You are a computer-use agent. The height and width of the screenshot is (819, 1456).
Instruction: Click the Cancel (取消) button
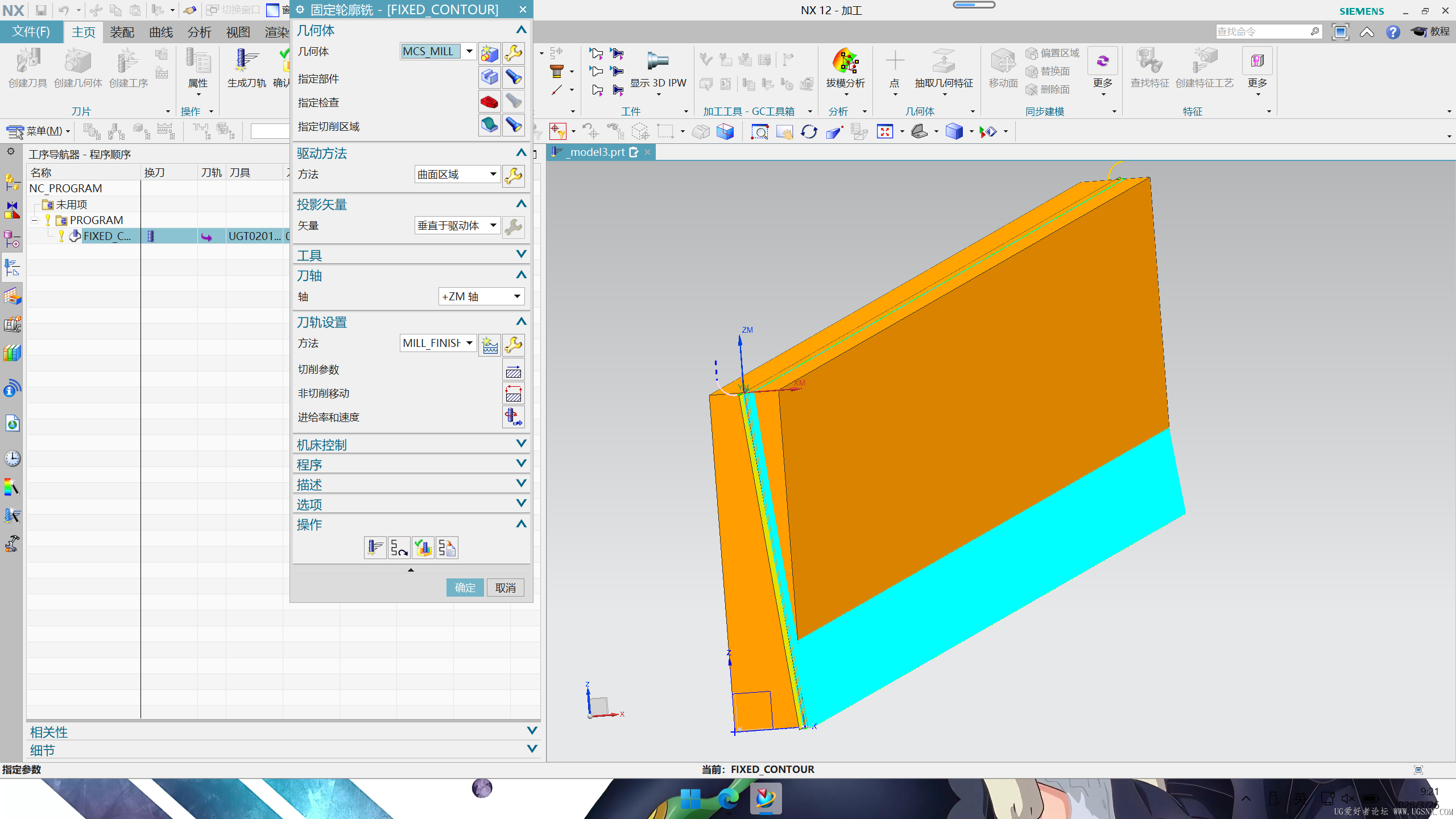pos(505,588)
